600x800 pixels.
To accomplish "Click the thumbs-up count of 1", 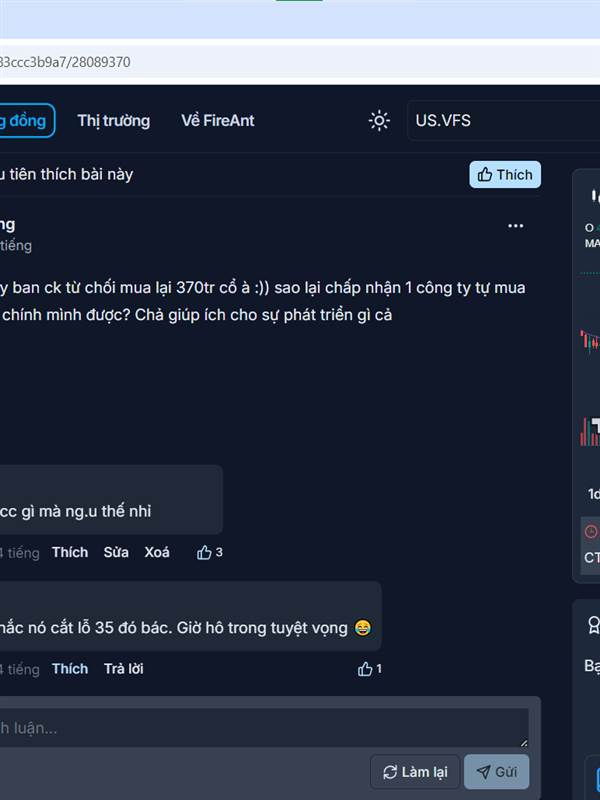I will tap(369, 669).
